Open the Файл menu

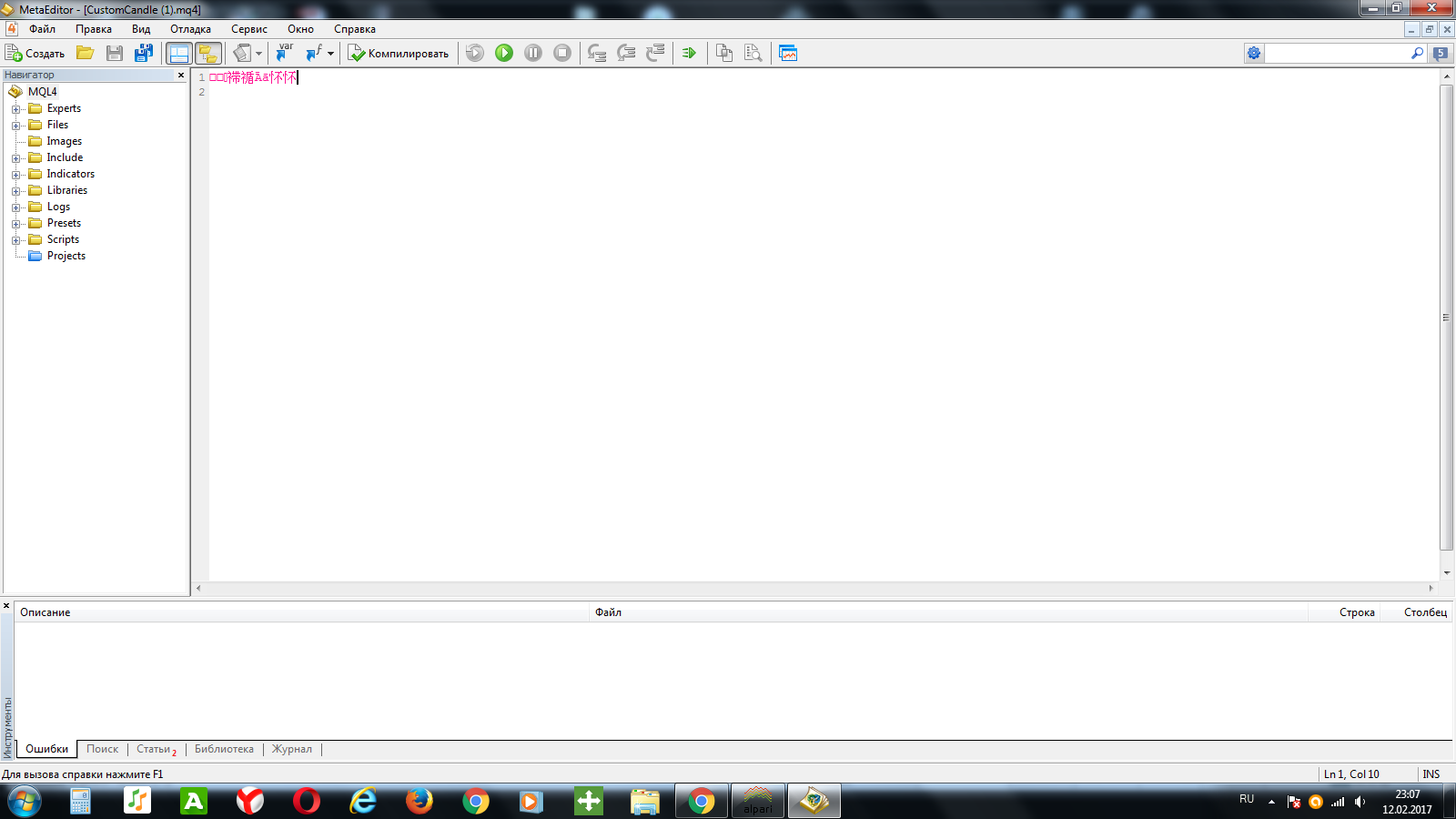point(42,29)
